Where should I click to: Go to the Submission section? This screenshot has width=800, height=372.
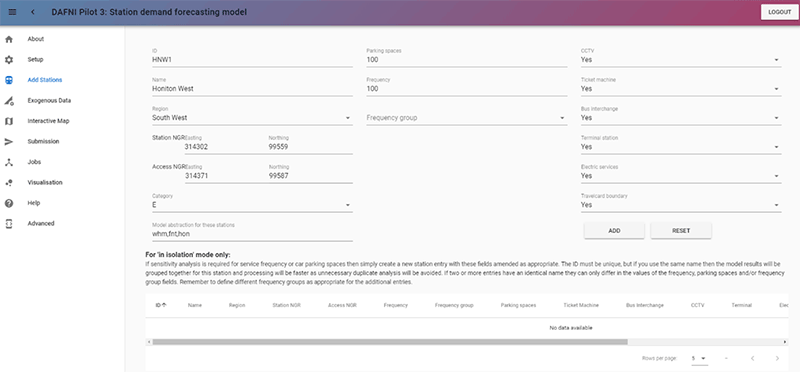[x=43, y=141]
